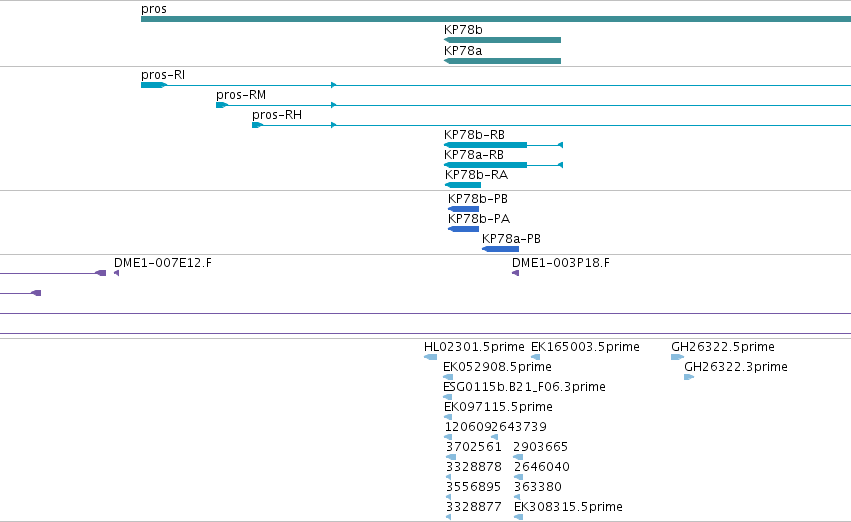The image size is (851, 522).
Task: Click the 3328877 feature label
Action: click(x=474, y=507)
